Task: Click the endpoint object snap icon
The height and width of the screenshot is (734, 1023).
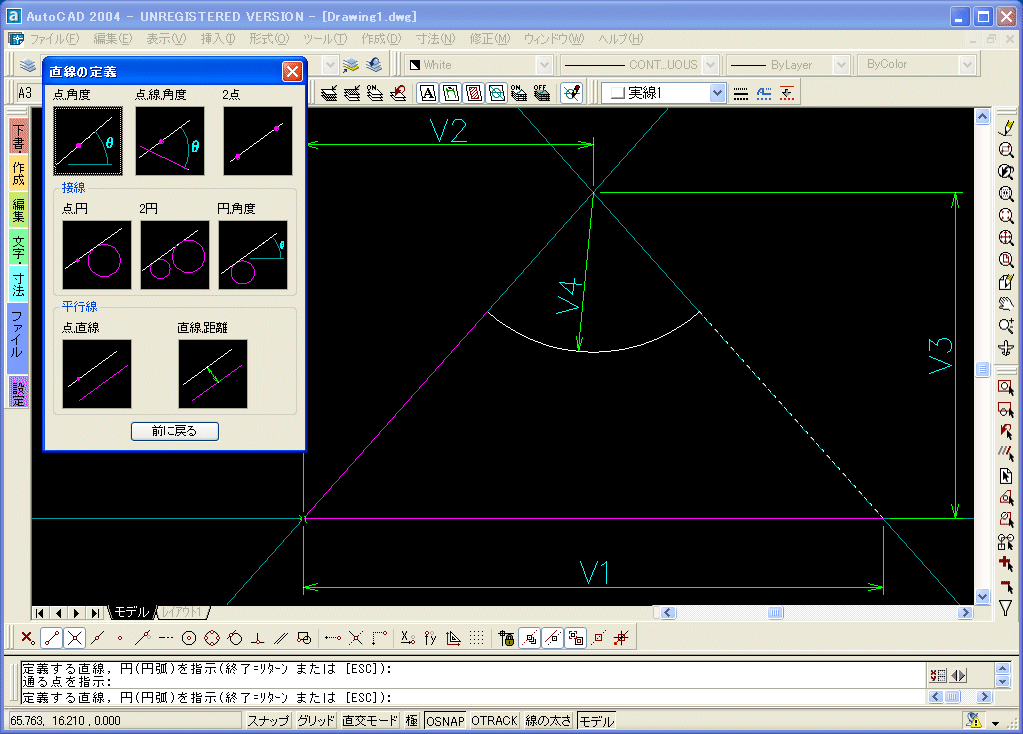Action: tap(53, 637)
